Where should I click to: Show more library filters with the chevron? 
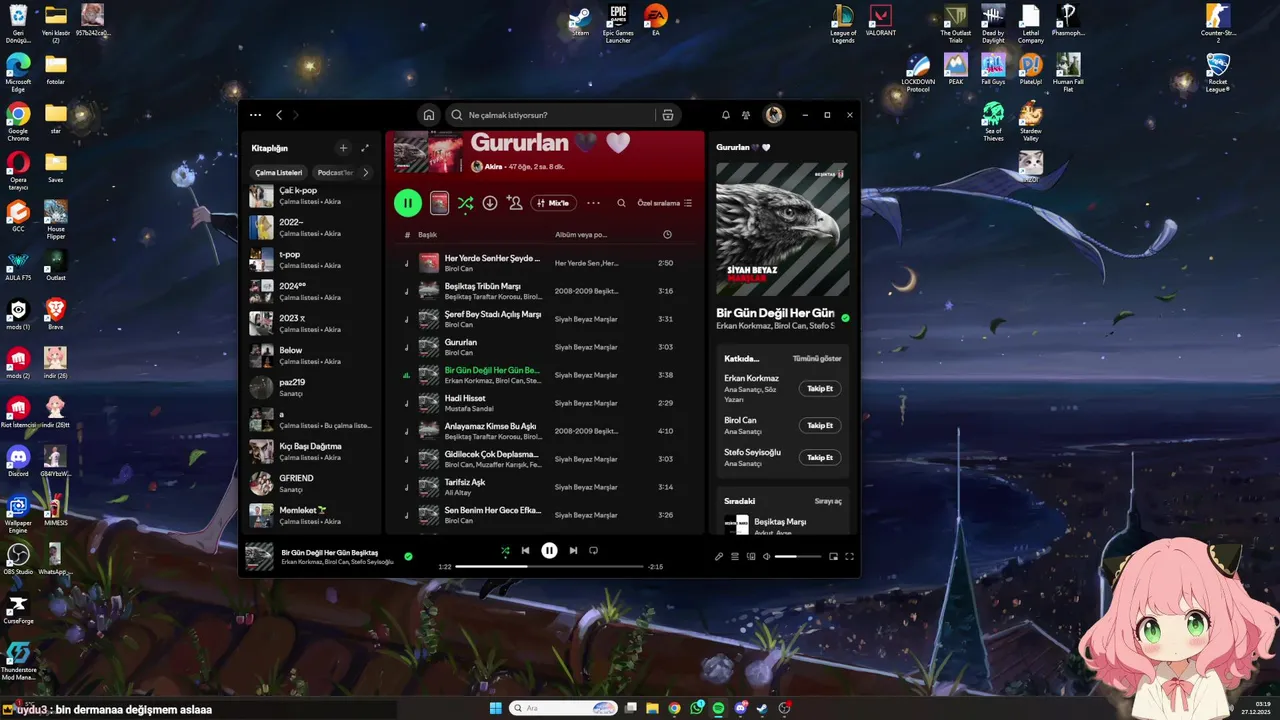point(365,172)
